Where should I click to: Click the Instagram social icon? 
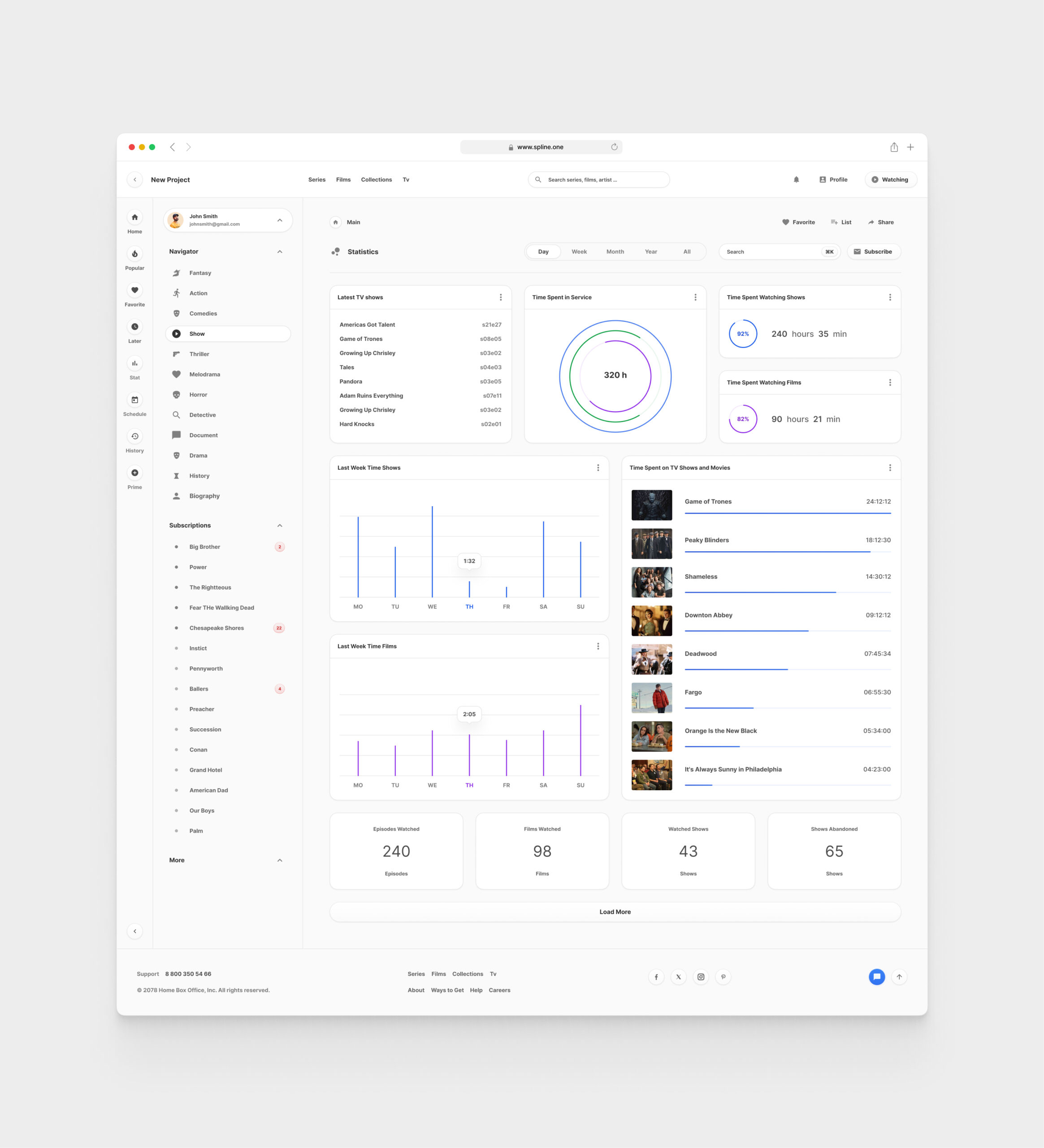[701, 977]
